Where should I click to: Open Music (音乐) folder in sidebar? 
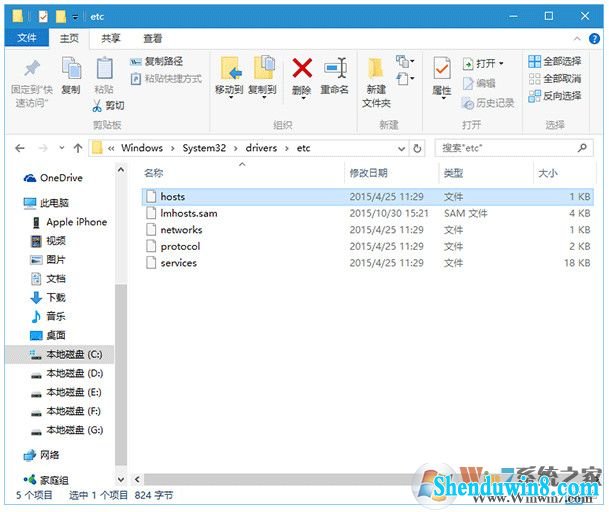48,316
